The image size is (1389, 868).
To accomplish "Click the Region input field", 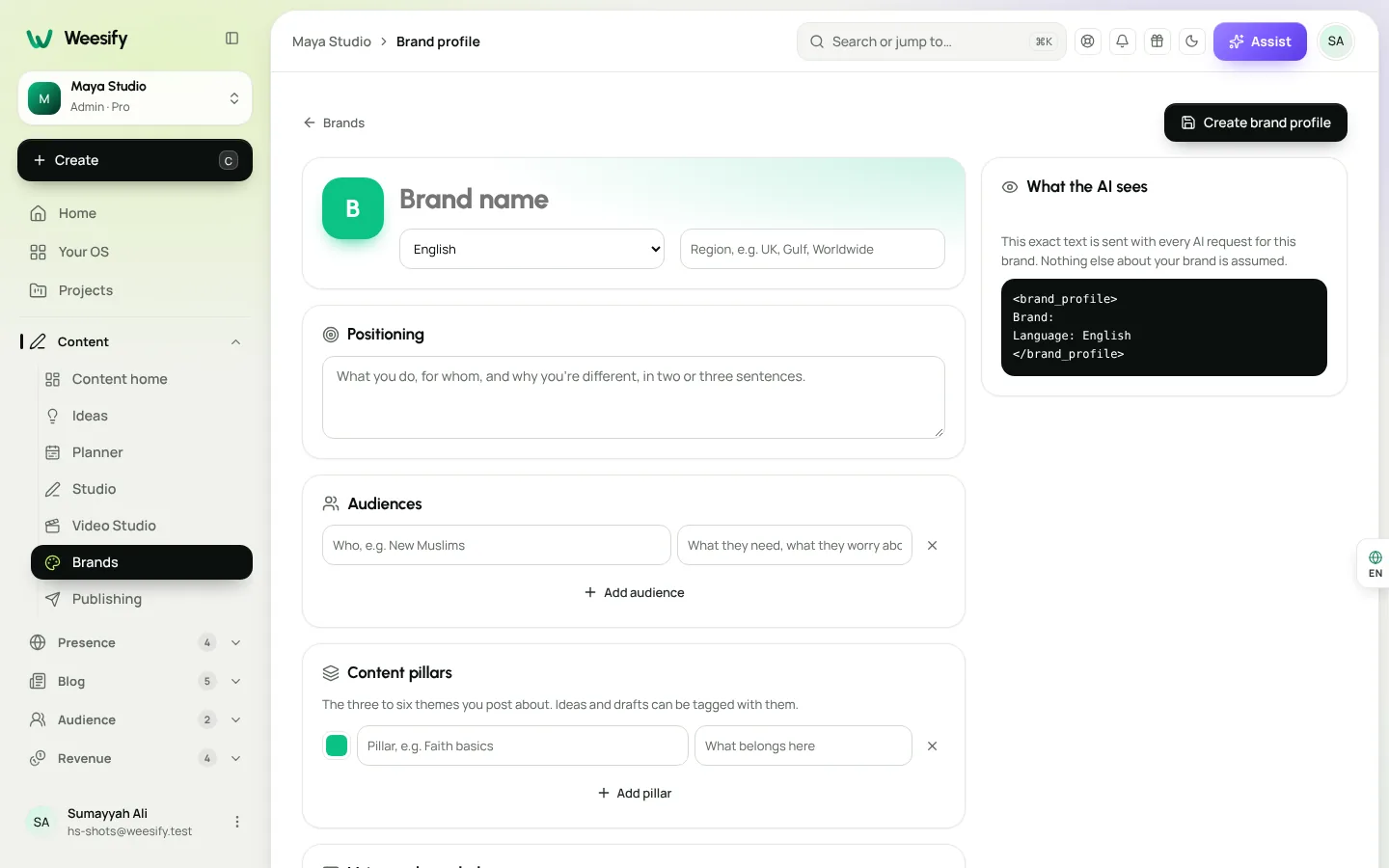I will tap(812, 249).
